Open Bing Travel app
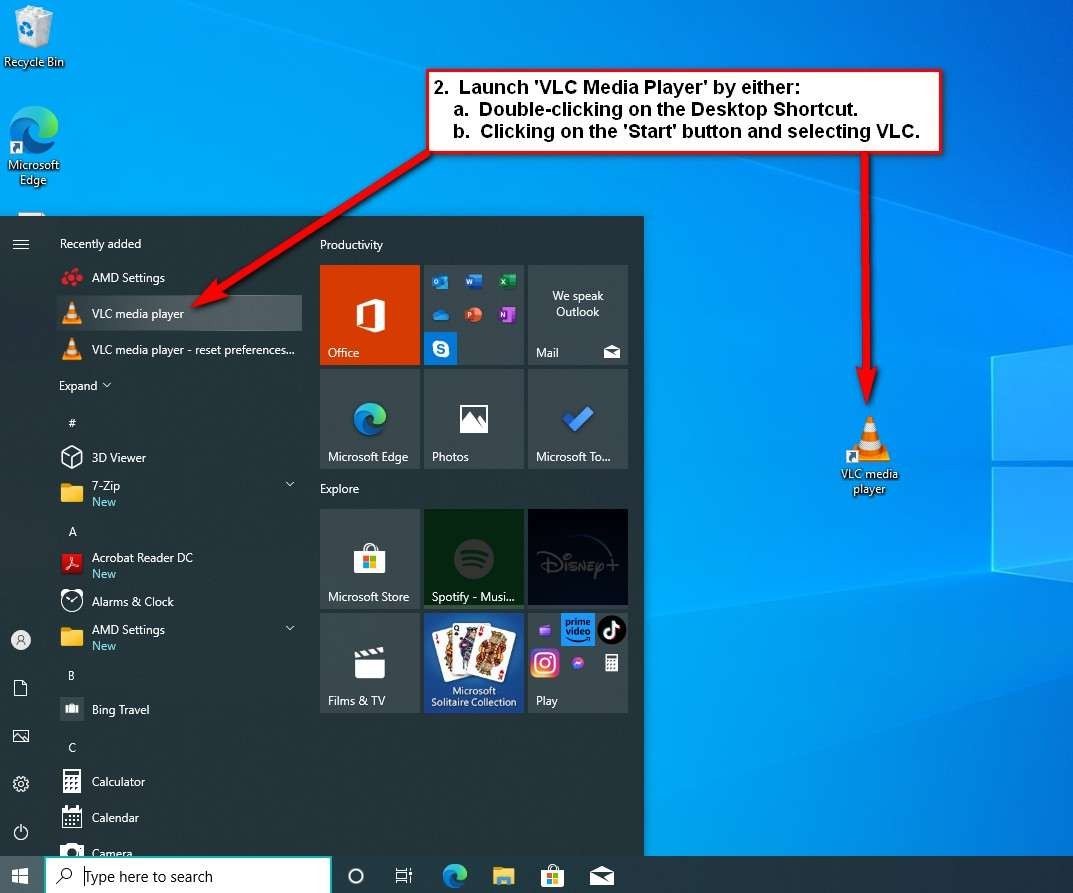The height and width of the screenshot is (893, 1073). coord(179,710)
